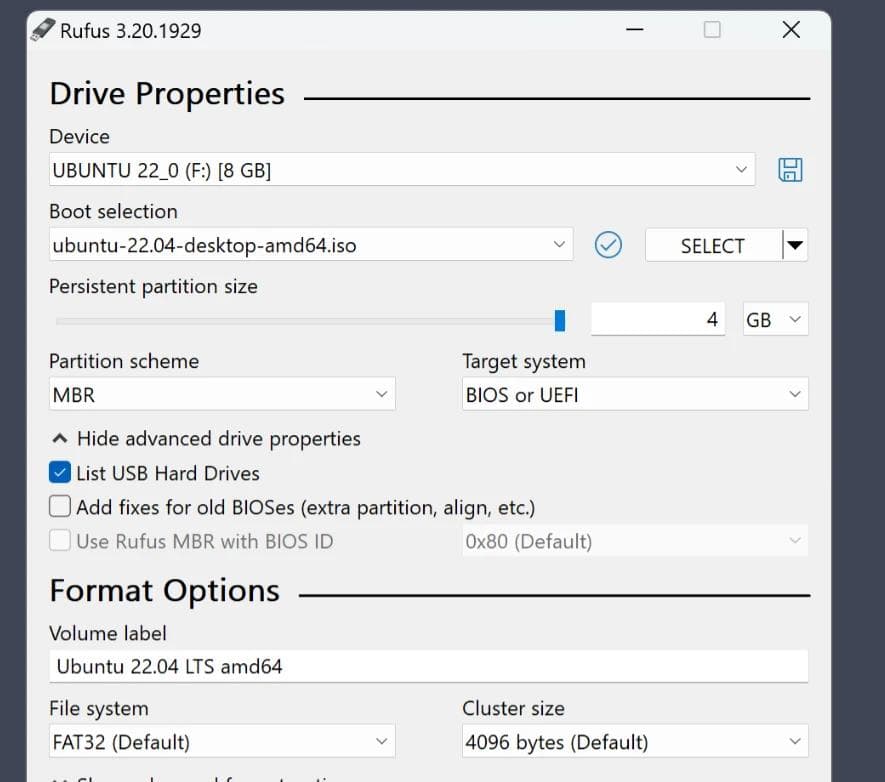Click the Rufus USB drive title icon
The width and height of the screenshot is (885, 782).
click(42, 30)
